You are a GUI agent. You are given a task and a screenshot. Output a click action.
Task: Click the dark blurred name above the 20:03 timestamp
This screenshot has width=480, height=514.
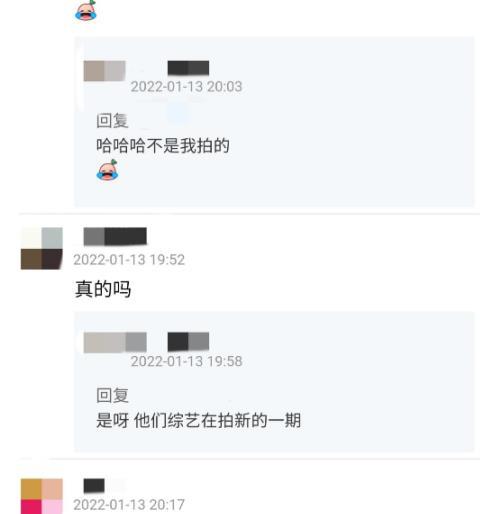[x=188, y=68]
